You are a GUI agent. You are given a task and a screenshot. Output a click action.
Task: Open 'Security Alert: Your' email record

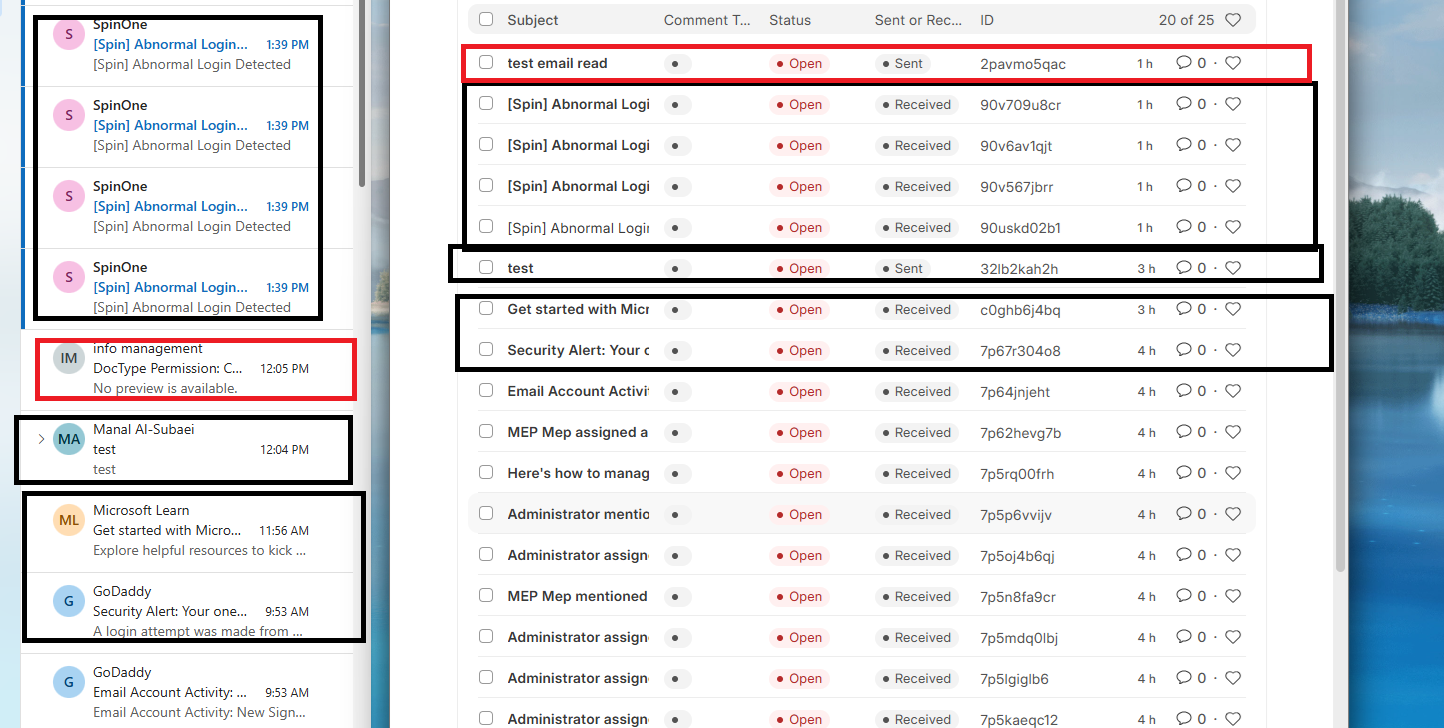click(578, 350)
